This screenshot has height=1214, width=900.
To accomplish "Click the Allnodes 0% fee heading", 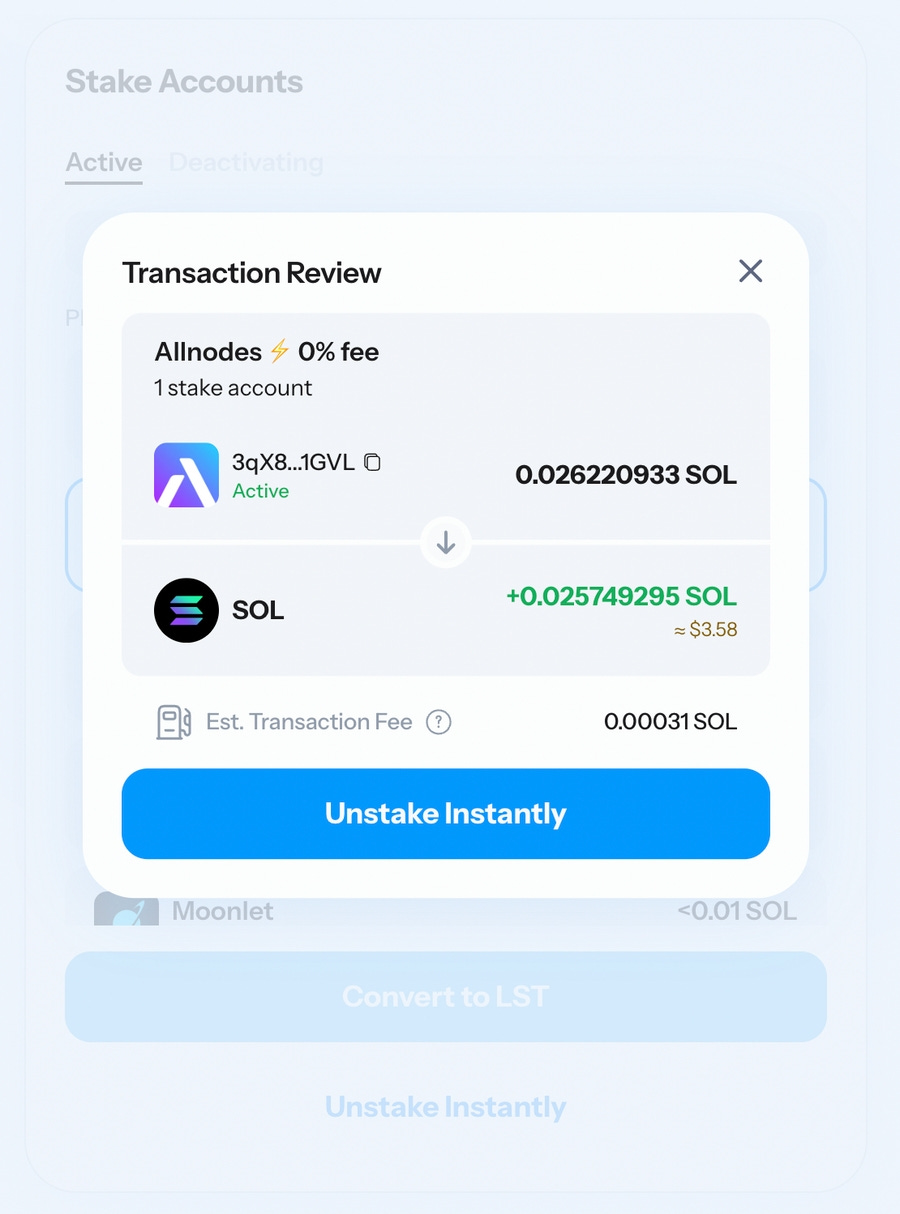I will click(x=267, y=352).
